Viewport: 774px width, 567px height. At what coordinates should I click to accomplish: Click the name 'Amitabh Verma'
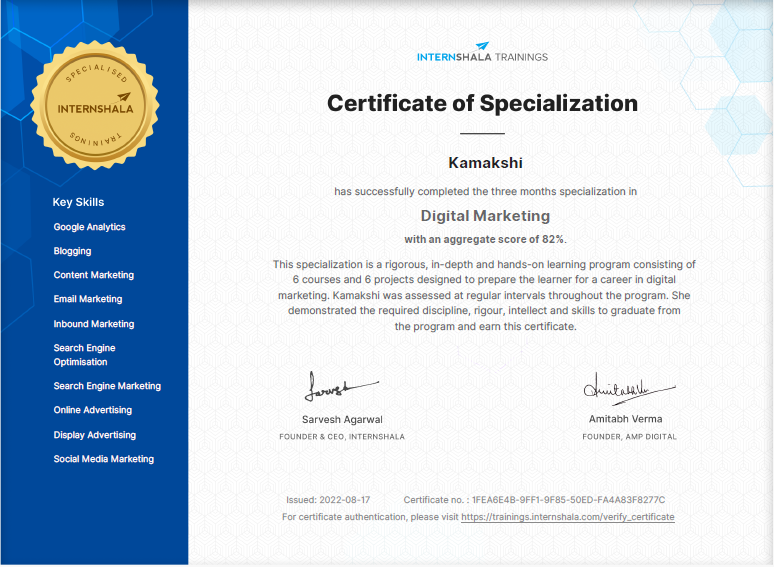pos(625,419)
